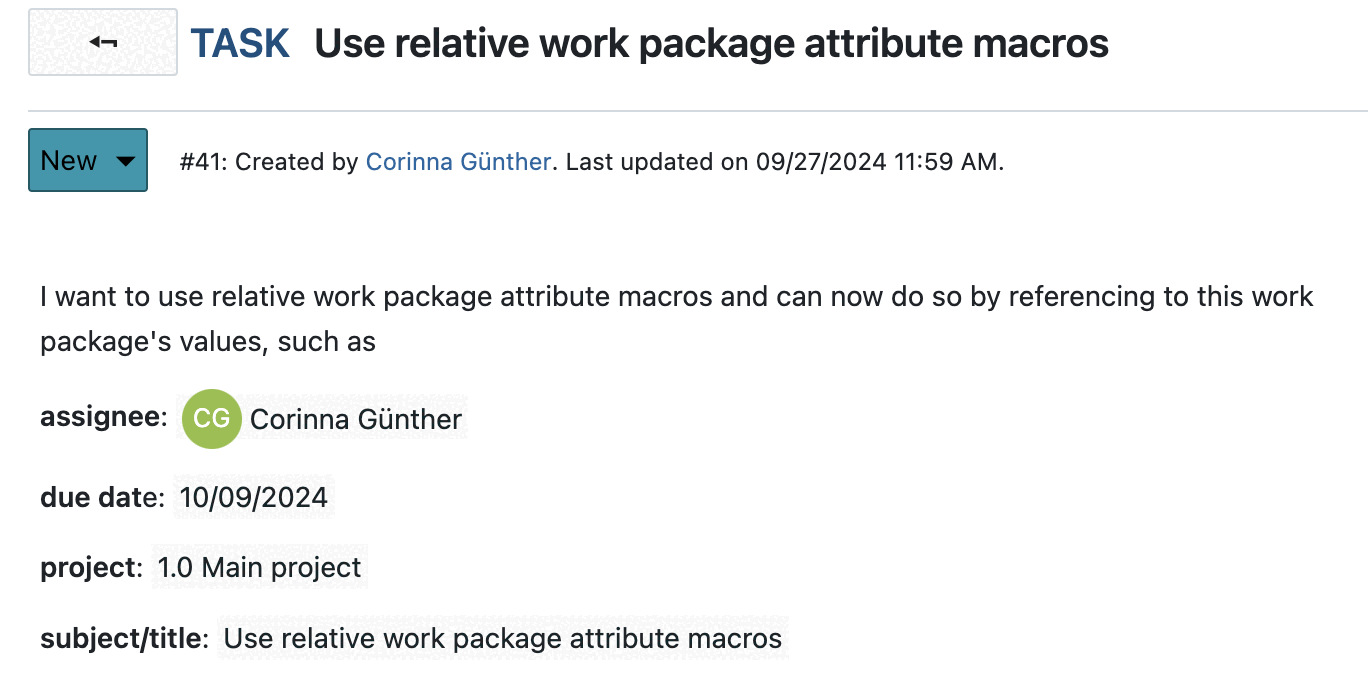1368x694 pixels.
Task: Select the green assignee avatar badge
Action: [x=210, y=419]
